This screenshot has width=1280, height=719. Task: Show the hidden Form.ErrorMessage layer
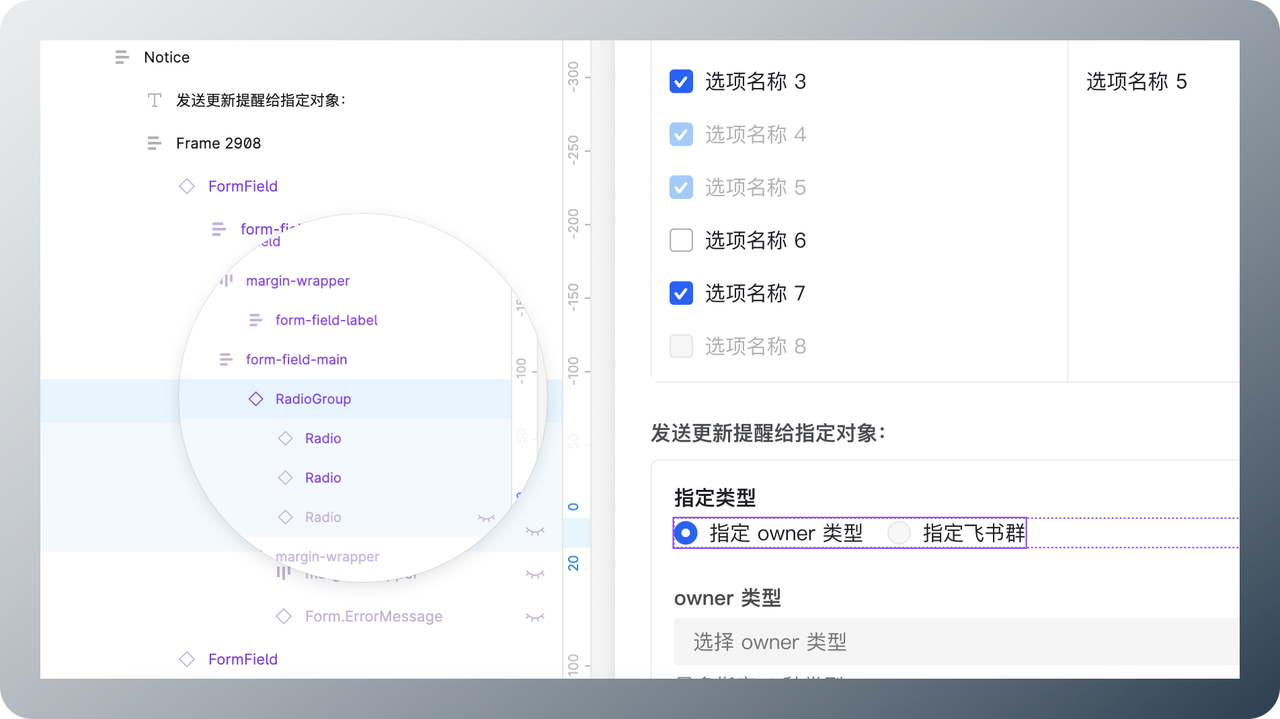[x=534, y=616]
